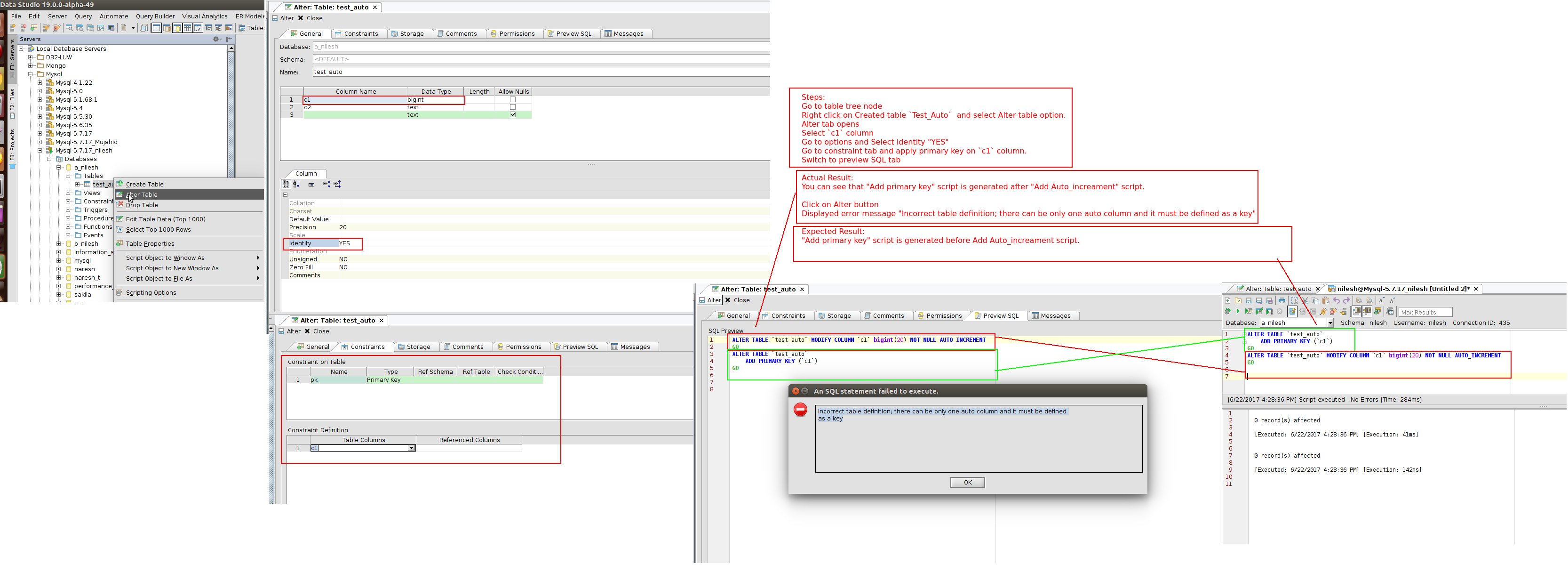Click the pk Primary Key constraint row
This screenshot has height=565, width=1568.
415,379
